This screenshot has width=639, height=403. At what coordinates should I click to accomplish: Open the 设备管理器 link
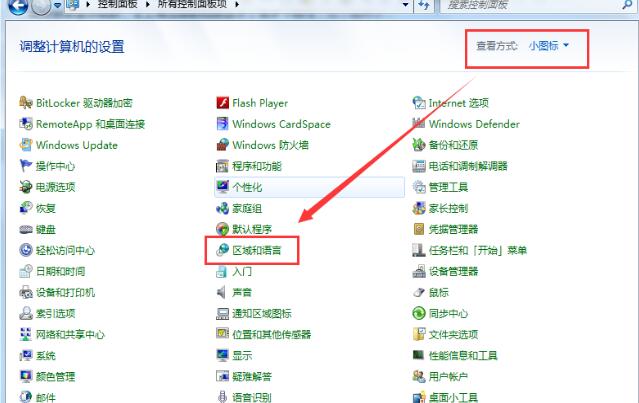coord(453,271)
